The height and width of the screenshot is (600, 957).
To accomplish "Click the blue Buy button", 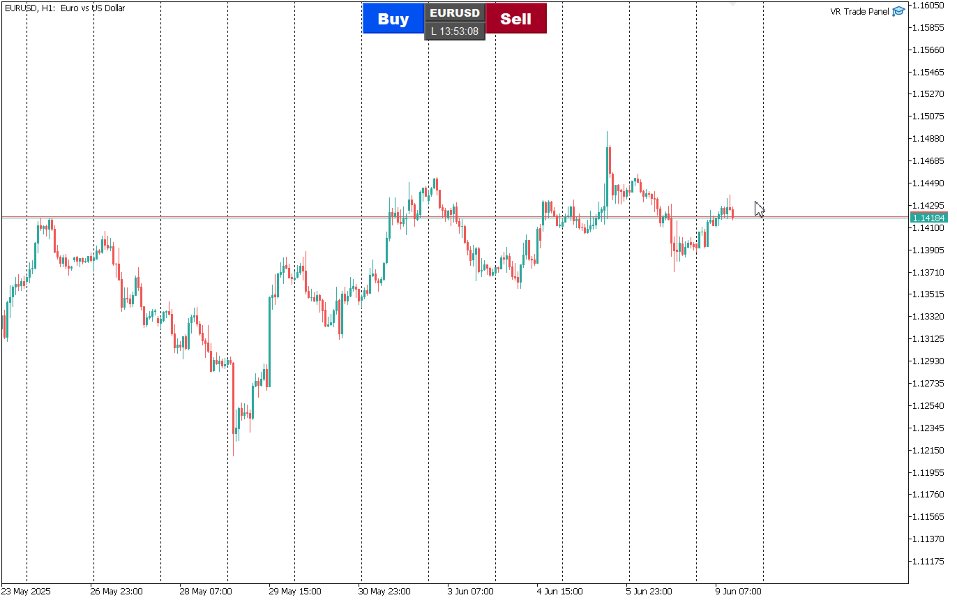I will 393,18.
